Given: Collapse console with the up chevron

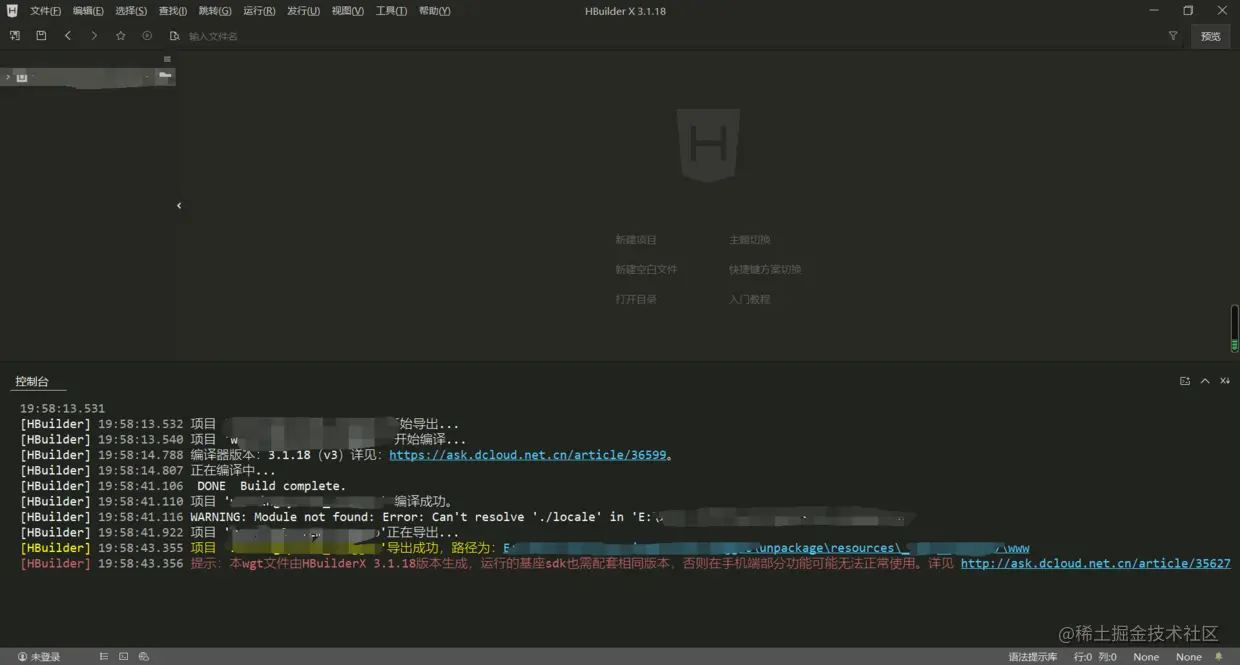Looking at the screenshot, I should pyautogui.click(x=1205, y=381).
